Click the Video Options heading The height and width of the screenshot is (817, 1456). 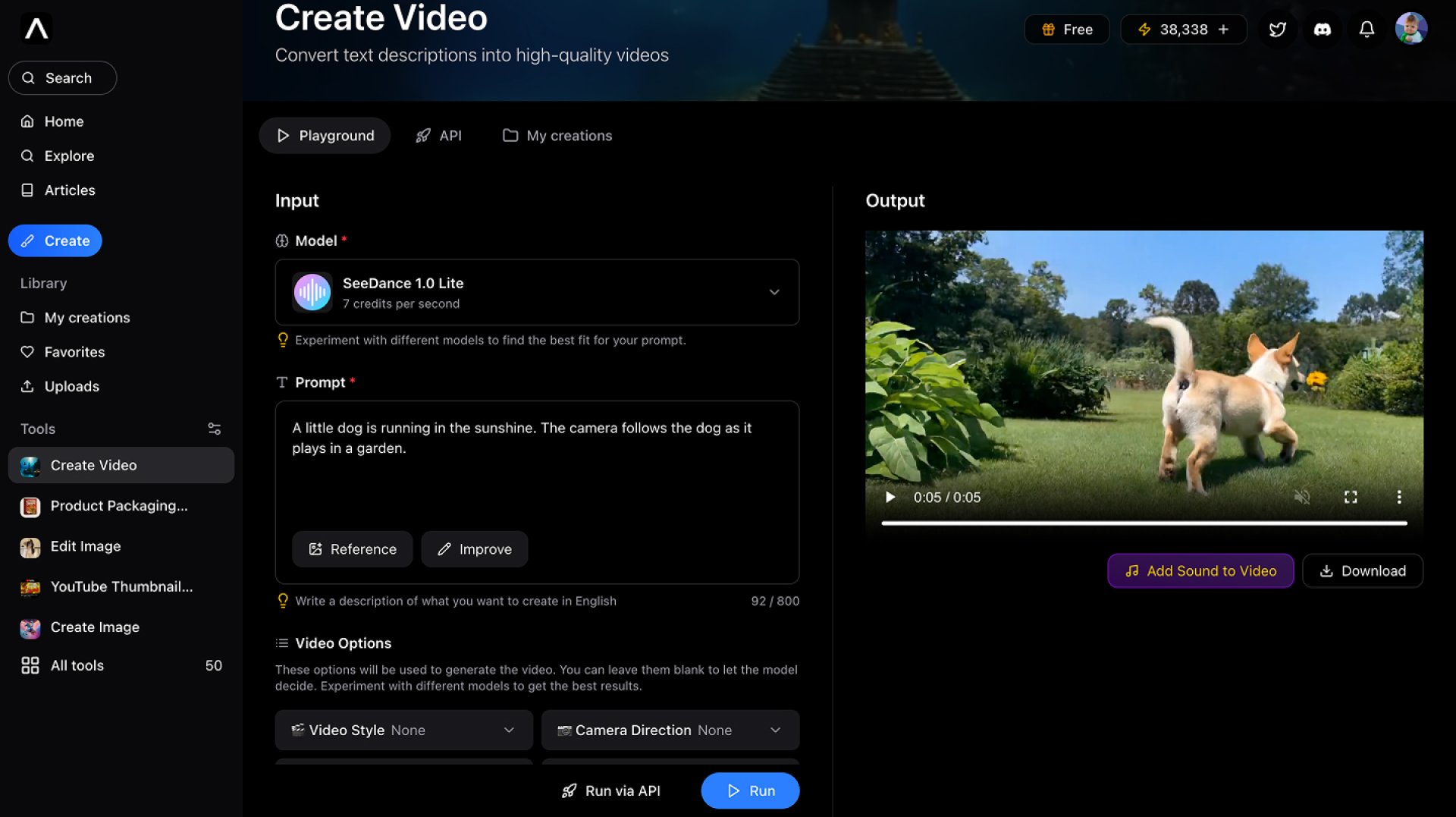[343, 643]
